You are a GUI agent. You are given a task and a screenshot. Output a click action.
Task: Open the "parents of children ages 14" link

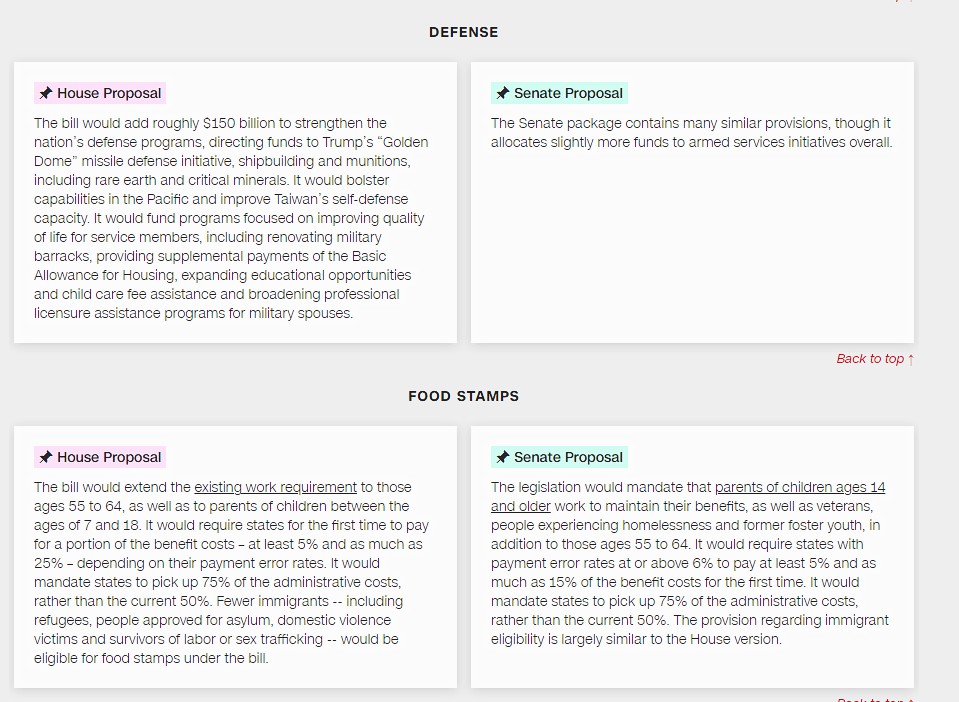(799, 488)
